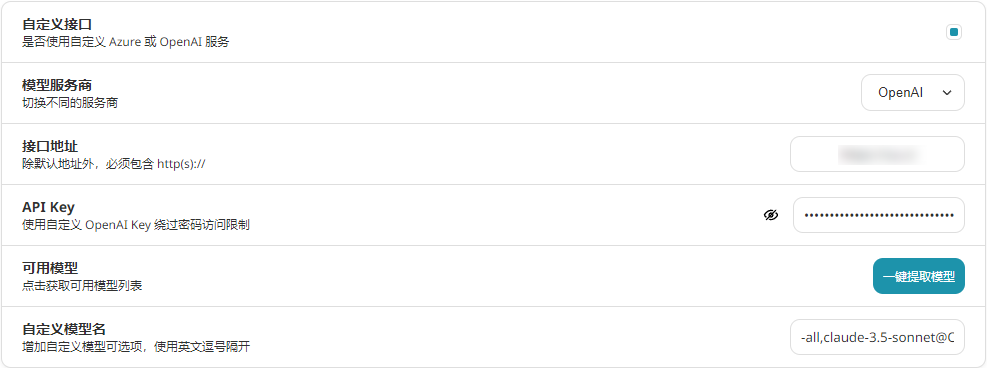Select the 自定义模型名 text field with claude-3.5-sonnet
The image size is (987, 368).
[877, 337]
